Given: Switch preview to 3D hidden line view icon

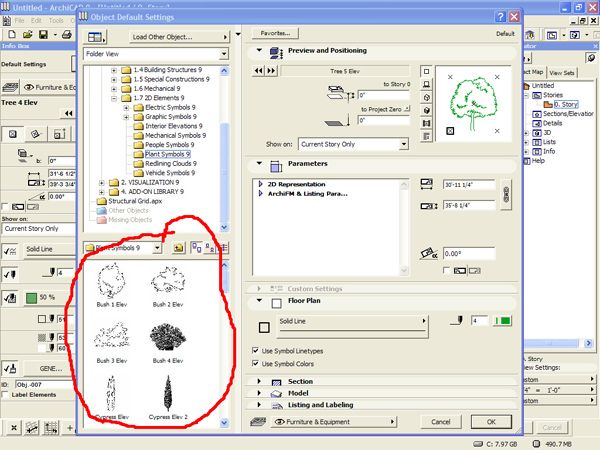Looking at the screenshot, I should pos(427,97).
